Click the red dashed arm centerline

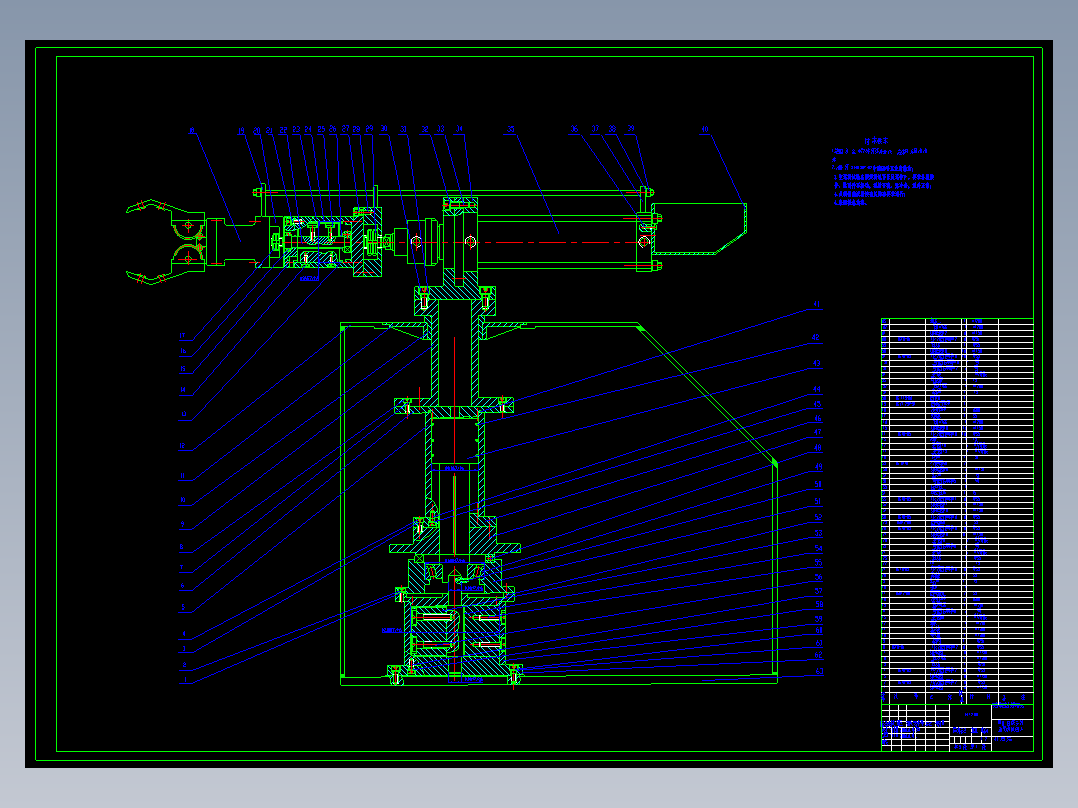click(522, 242)
